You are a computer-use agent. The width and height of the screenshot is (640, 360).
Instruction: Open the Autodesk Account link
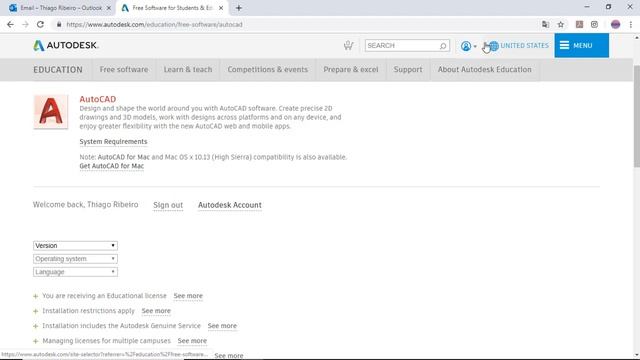pyautogui.click(x=230, y=205)
